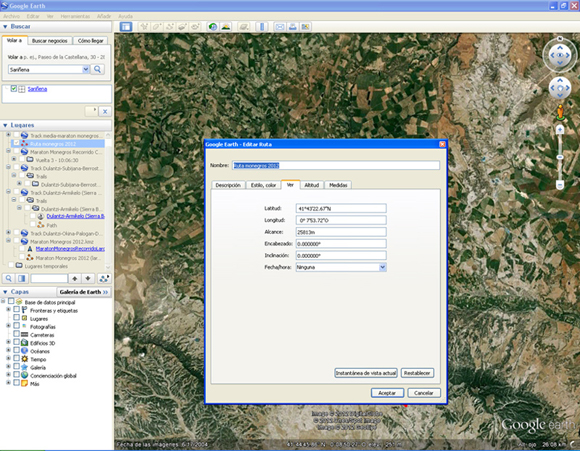Click the view in Google Maps icon
The width and height of the screenshot is (580, 451).
[x=305, y=27]
